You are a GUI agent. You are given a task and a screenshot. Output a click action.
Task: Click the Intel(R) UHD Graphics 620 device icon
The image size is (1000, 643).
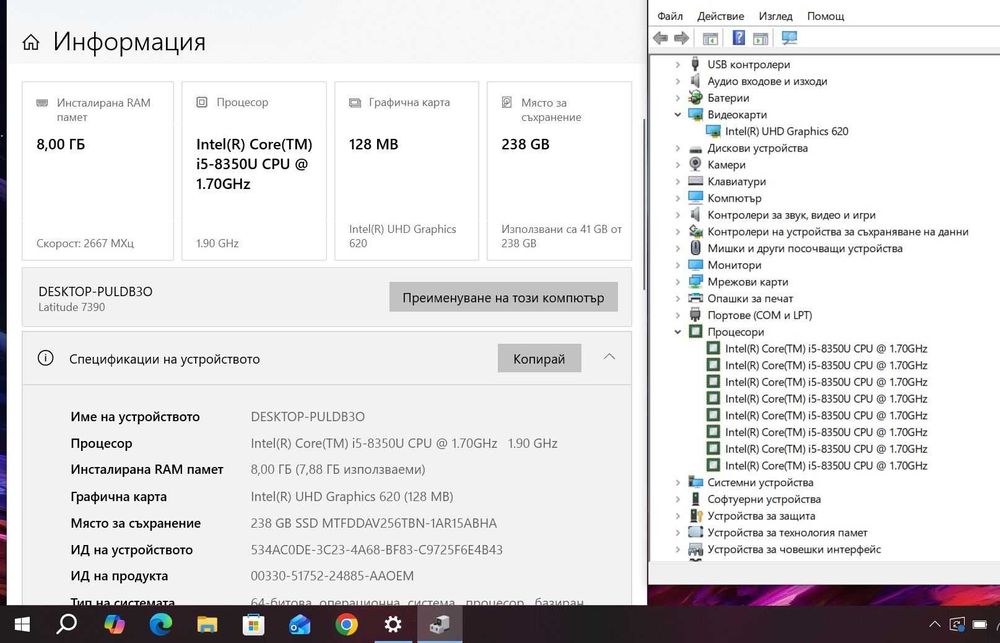coord(713,131)
